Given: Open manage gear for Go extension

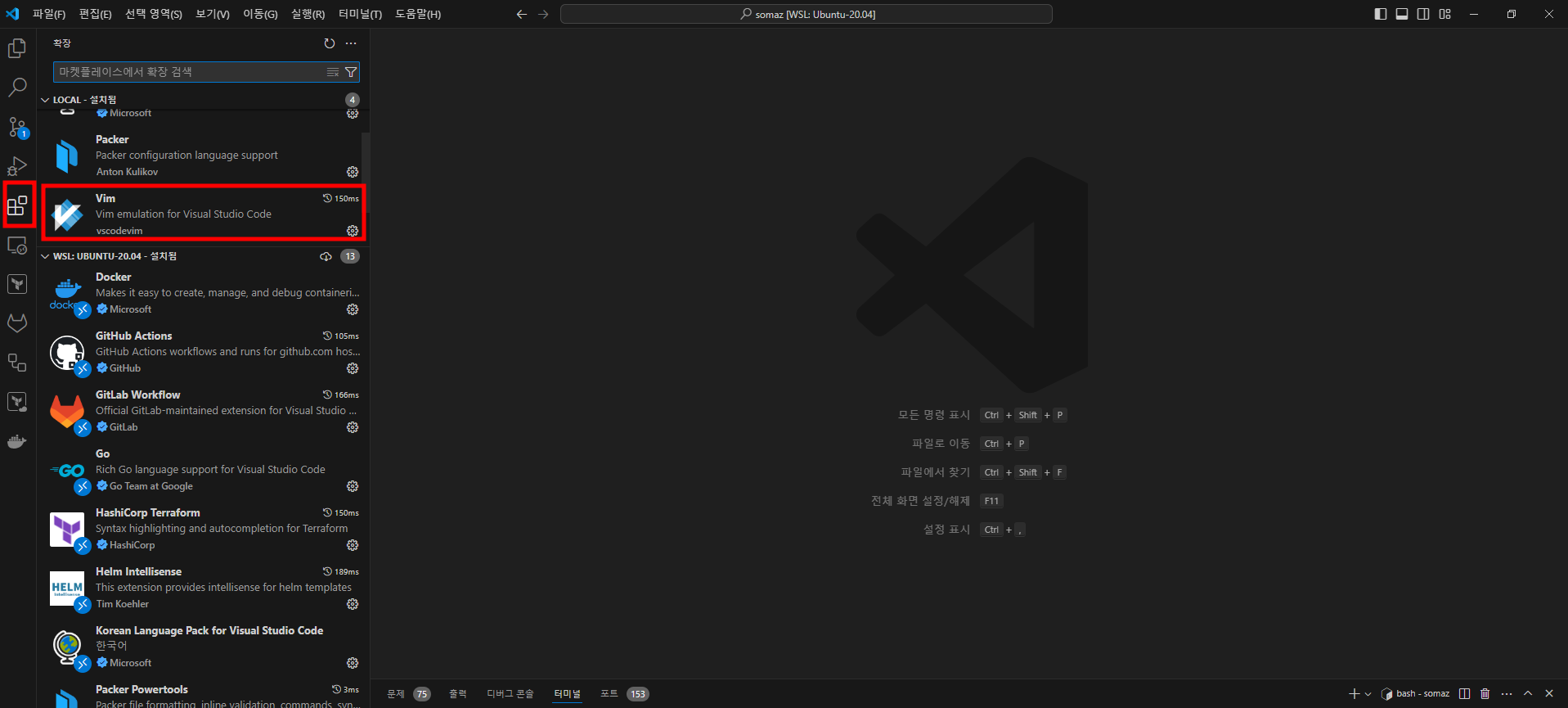Looking at the screenshot, I should click(353, 486).
